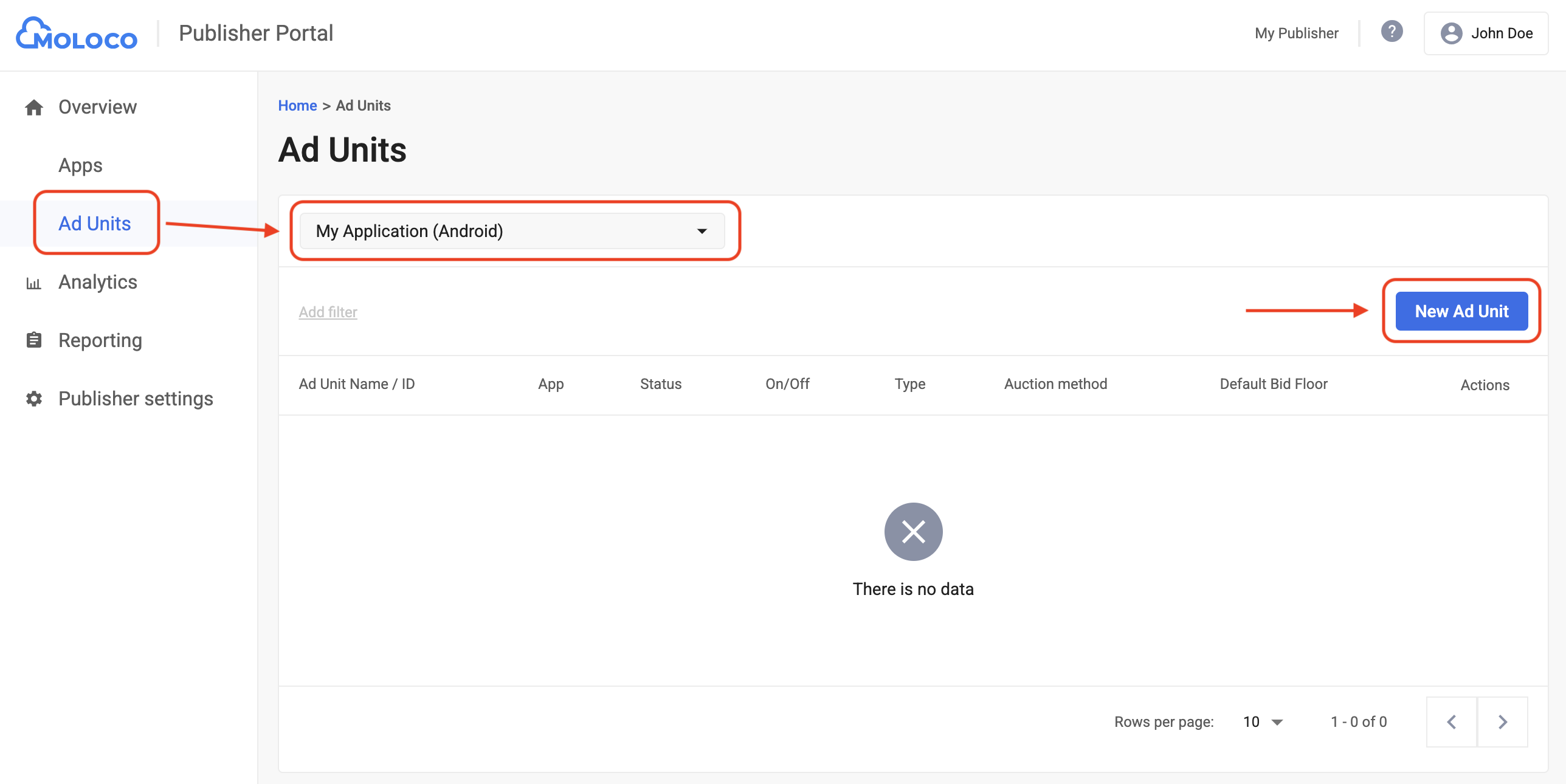Select Apps in sidebar
Image resolution: width=1566 pixels, height=784 pixels.
click(x=80, y=165)
